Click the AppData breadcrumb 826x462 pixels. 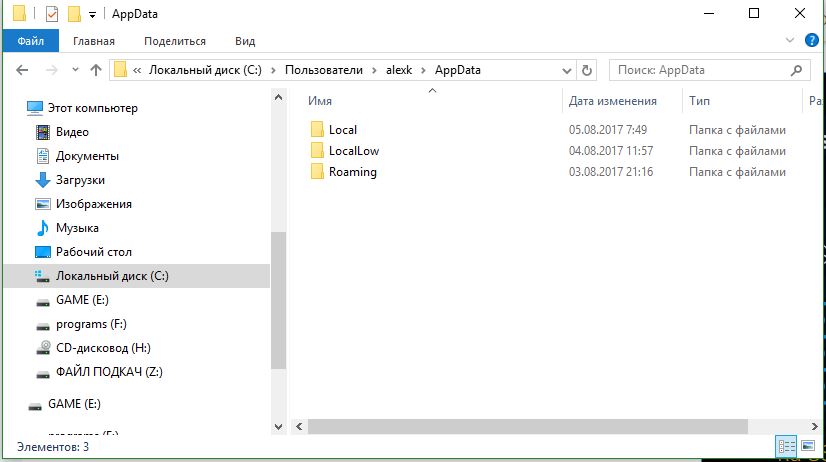(458, 70)
